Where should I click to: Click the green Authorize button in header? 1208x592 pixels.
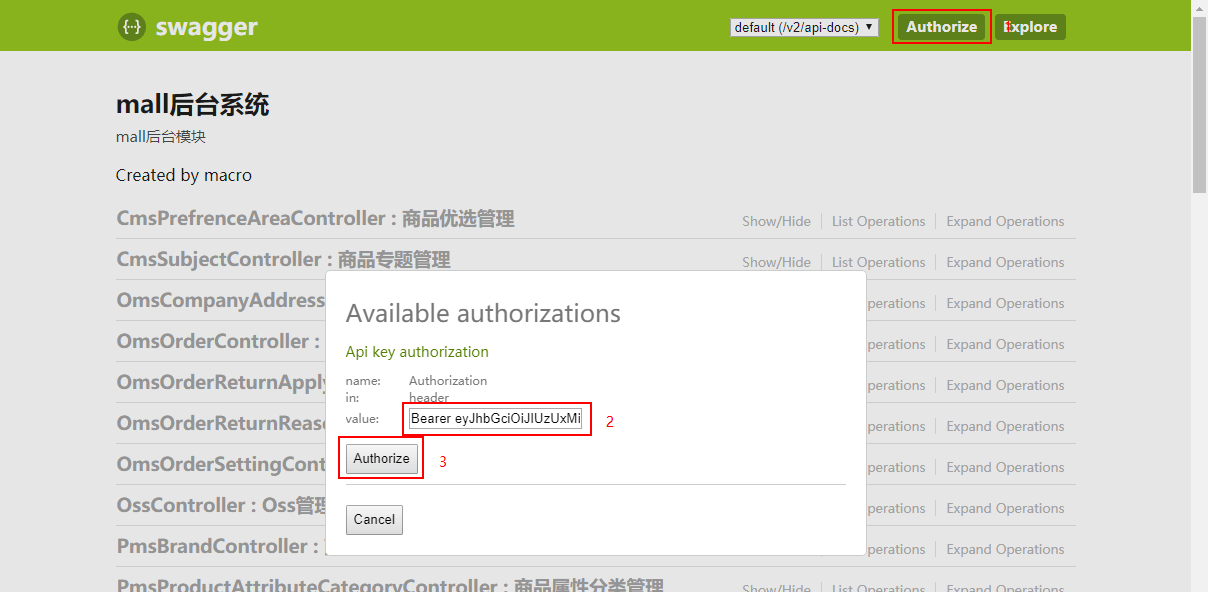tap(941, 27)
